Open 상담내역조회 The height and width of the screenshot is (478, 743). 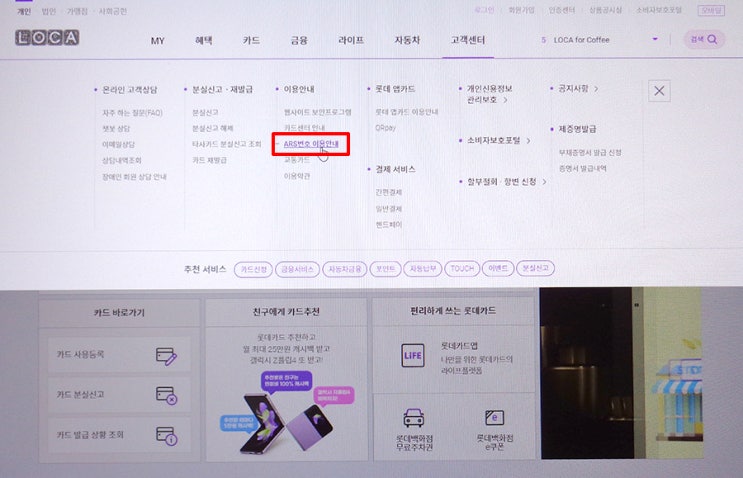122,160
